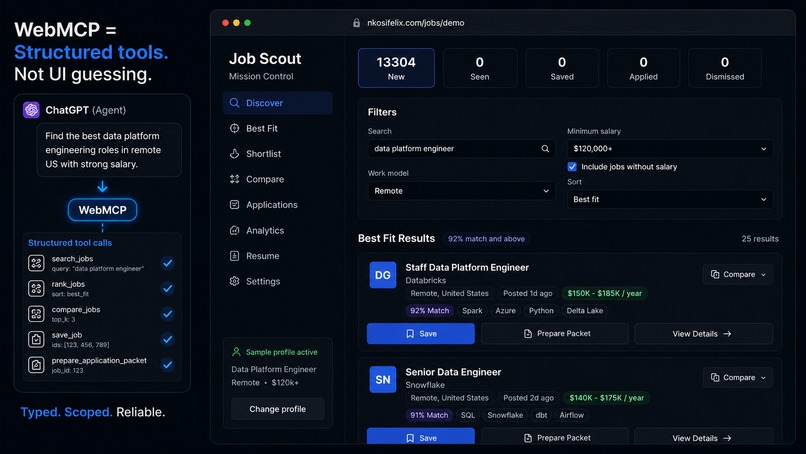
Task: Save the Senior Data Engineer job
Action: [420, 437]
